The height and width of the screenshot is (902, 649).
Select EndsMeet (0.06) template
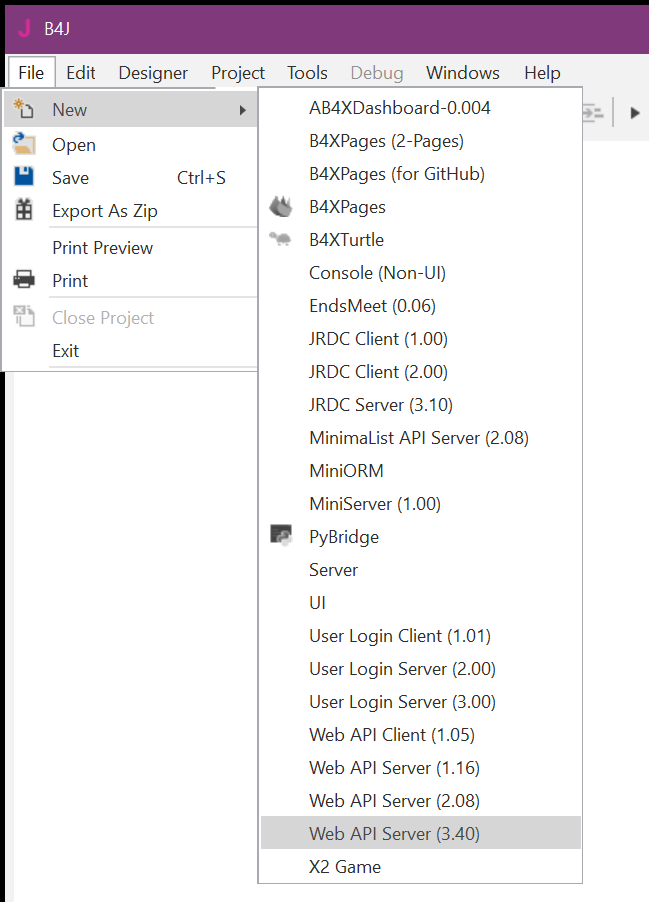click(x=421, y=305)
